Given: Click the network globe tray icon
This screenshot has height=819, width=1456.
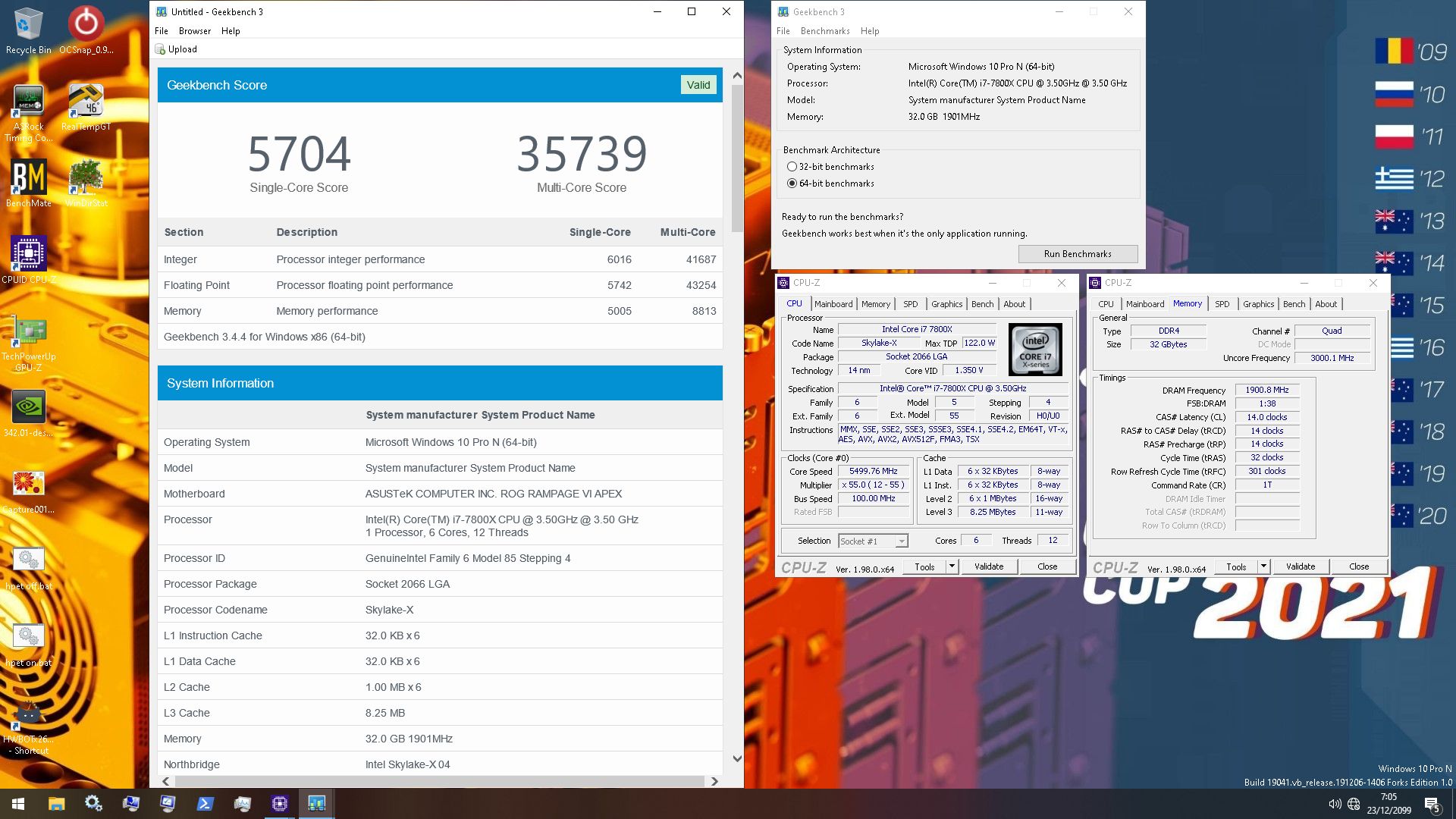Looking at the screenshot, I should coord(1354,804).
